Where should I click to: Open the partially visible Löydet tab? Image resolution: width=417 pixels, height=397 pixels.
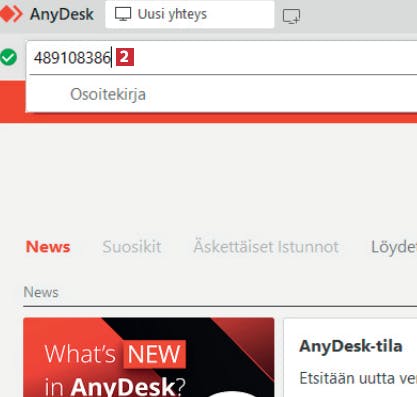click(x=394, y=247)
